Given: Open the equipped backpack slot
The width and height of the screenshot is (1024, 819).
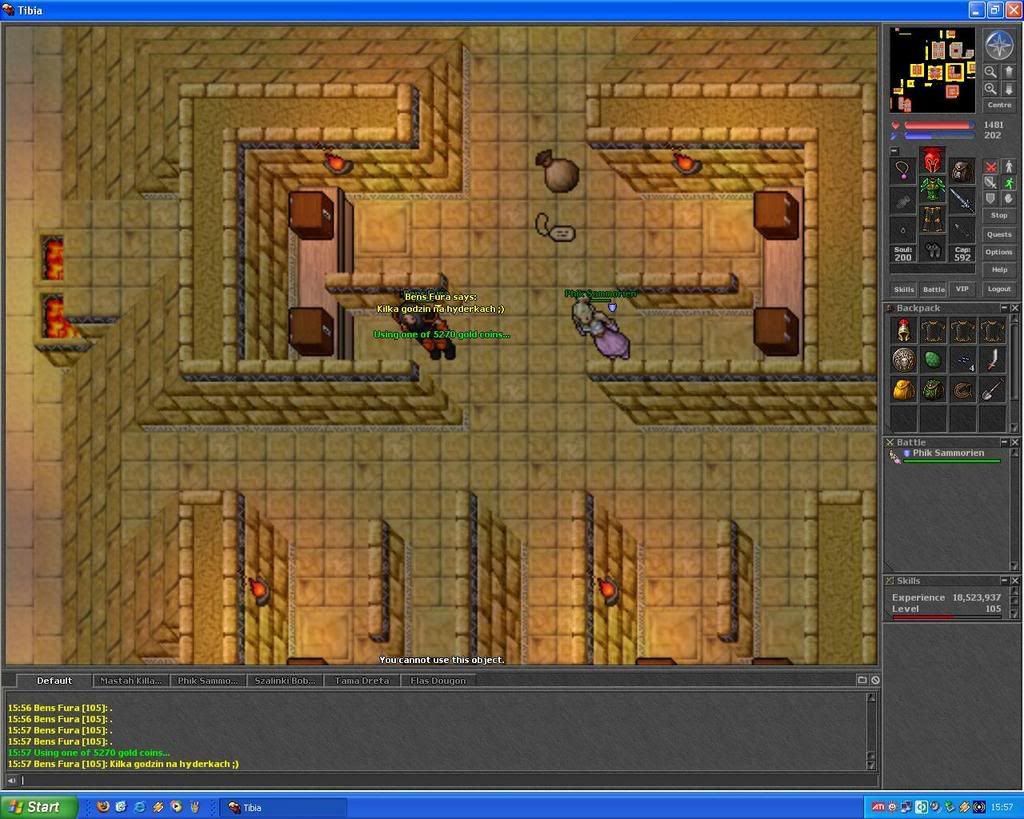Looking at the screenshot, I should 962,170.
